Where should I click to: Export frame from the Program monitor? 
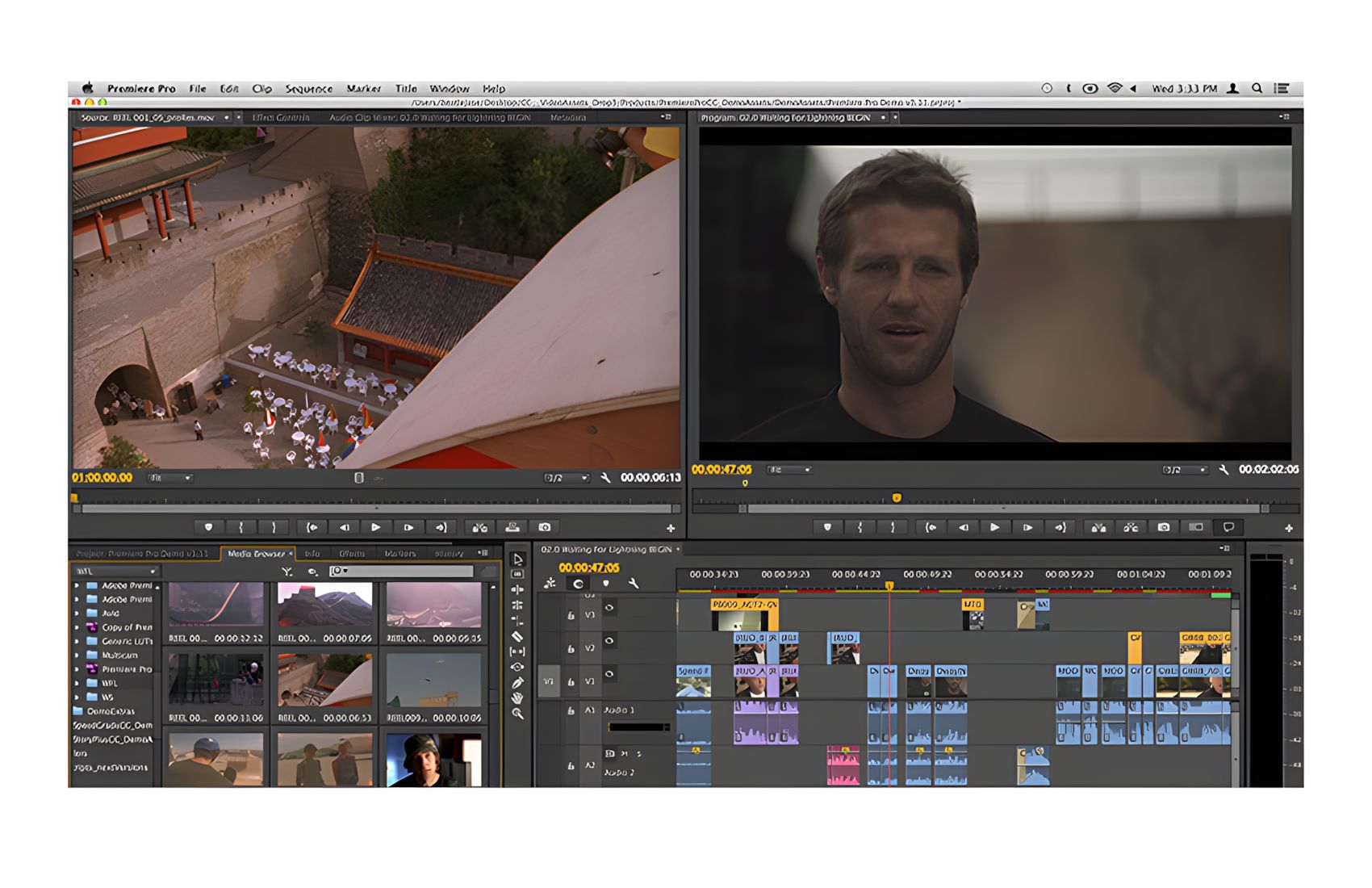(1164, 527)
